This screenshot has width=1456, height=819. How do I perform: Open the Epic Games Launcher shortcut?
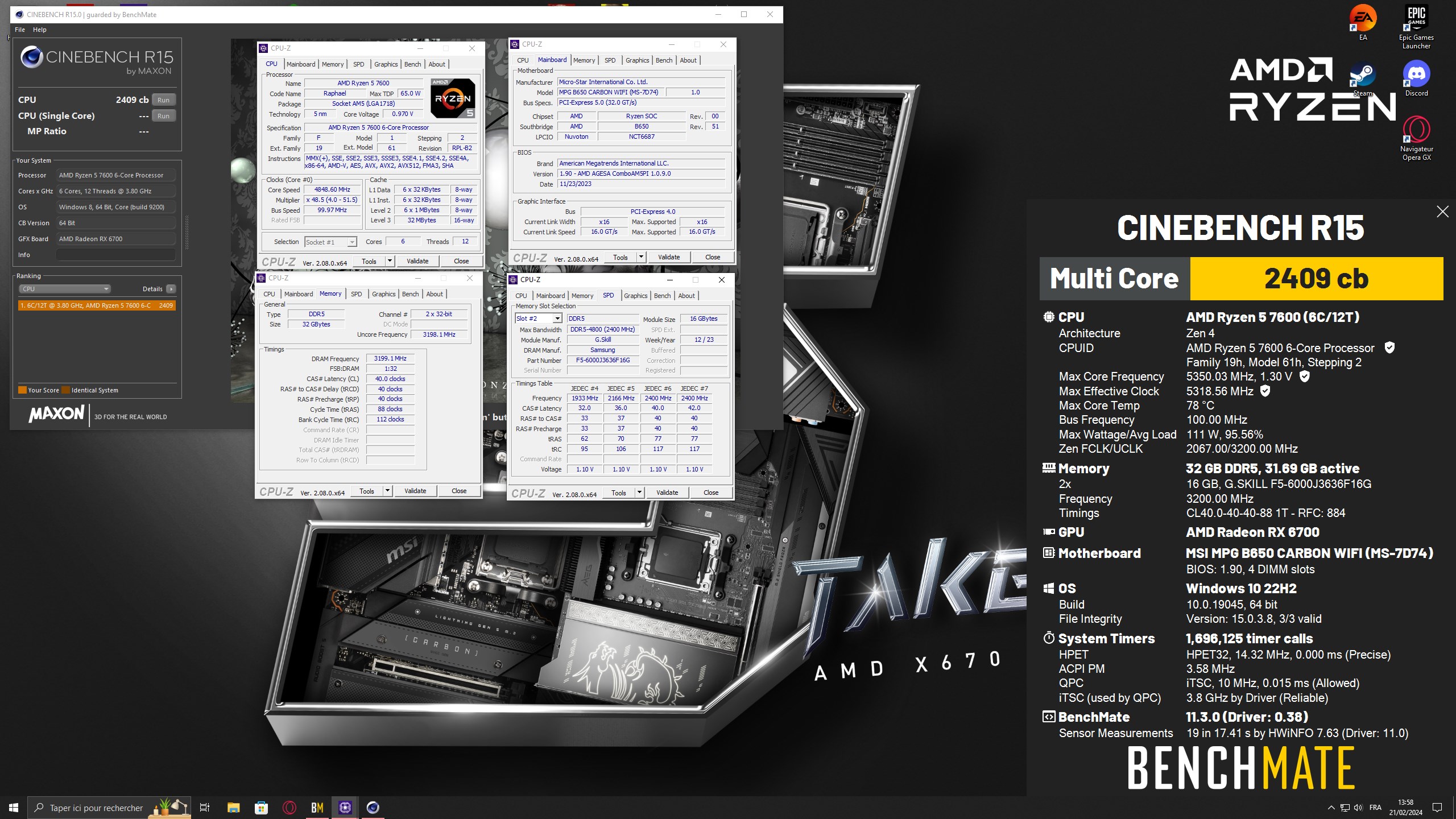point(1416,27)
